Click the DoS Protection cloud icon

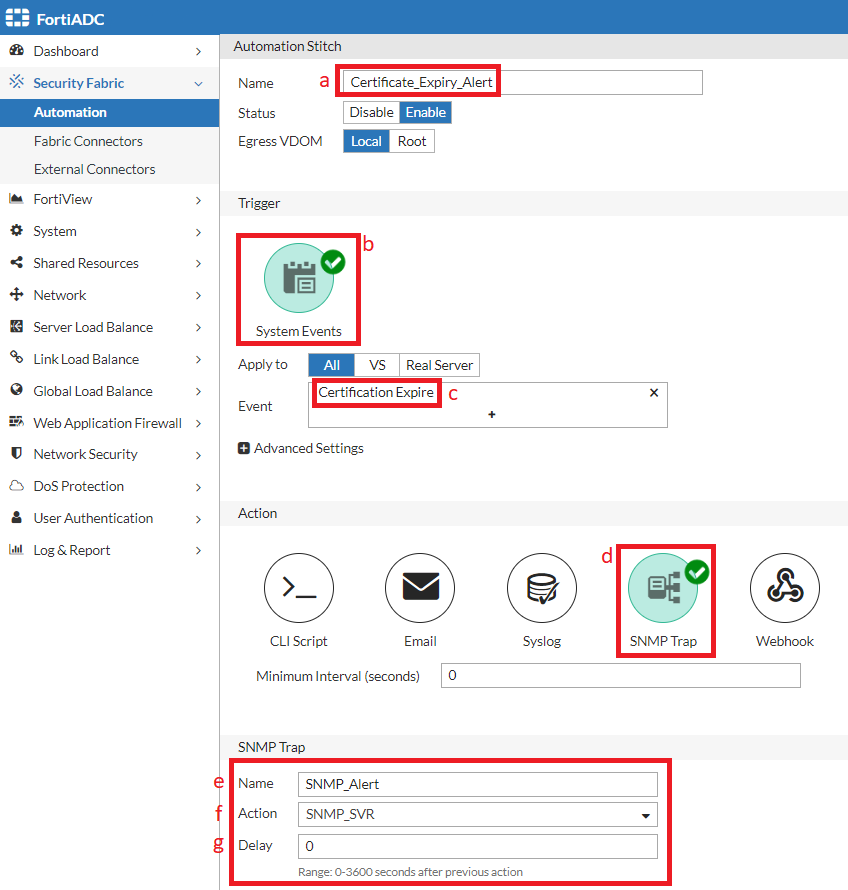pos(16,486)
